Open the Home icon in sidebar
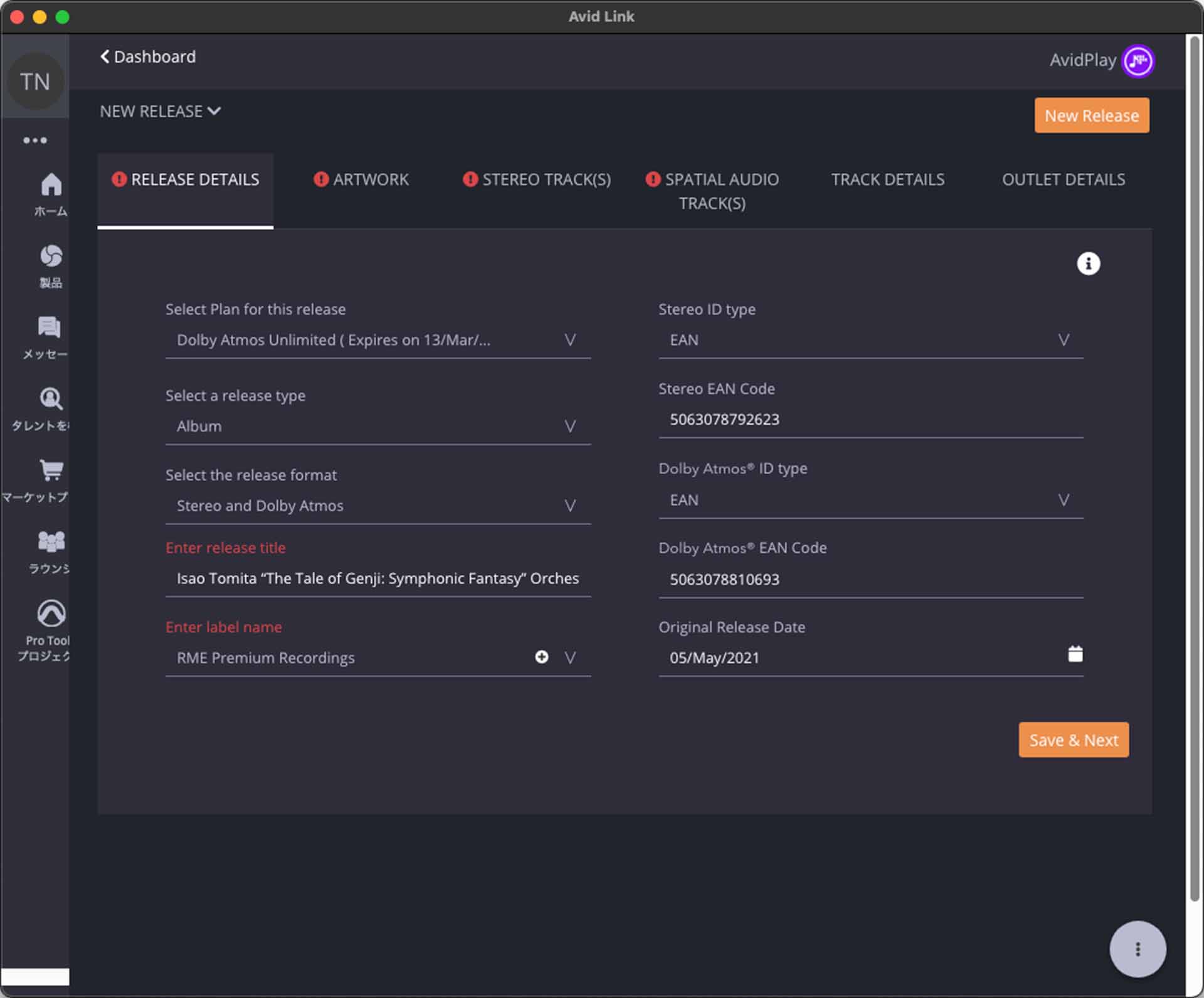Image resolution: width=1204 pixels, height=998 pixels. (51, 185)
